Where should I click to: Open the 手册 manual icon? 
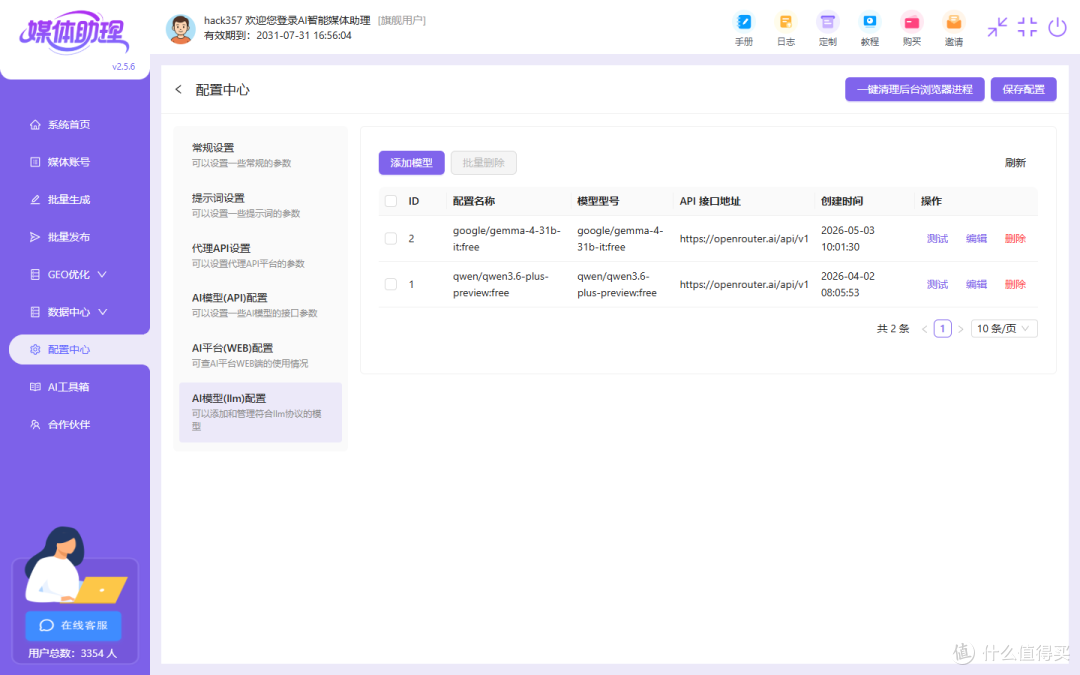tap(744, 30)
